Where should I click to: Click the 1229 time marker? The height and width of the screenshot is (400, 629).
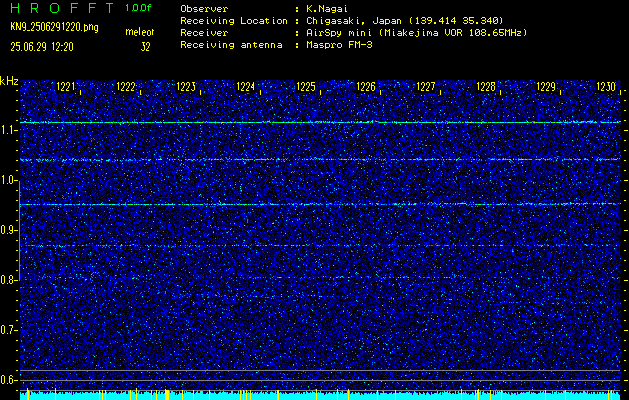[x=546, y=87]
